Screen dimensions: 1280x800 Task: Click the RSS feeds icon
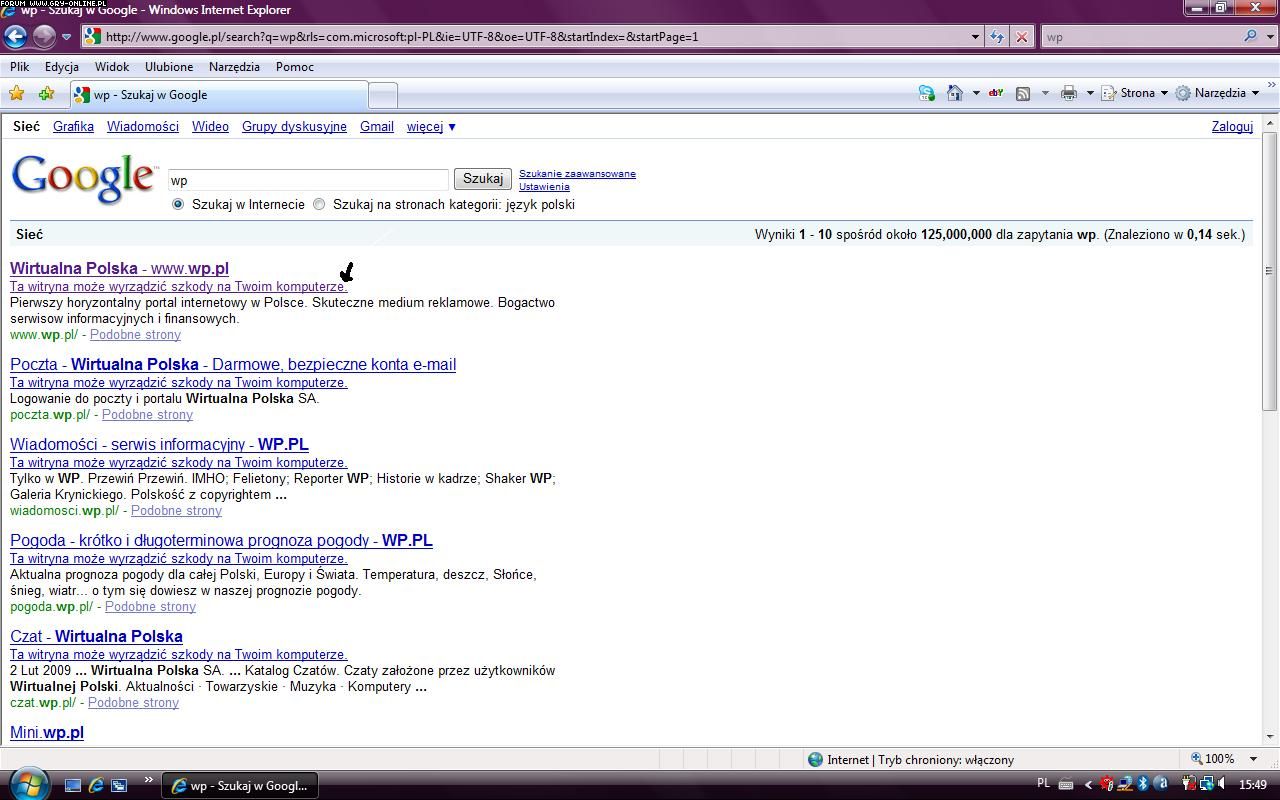coord(1023,93)
